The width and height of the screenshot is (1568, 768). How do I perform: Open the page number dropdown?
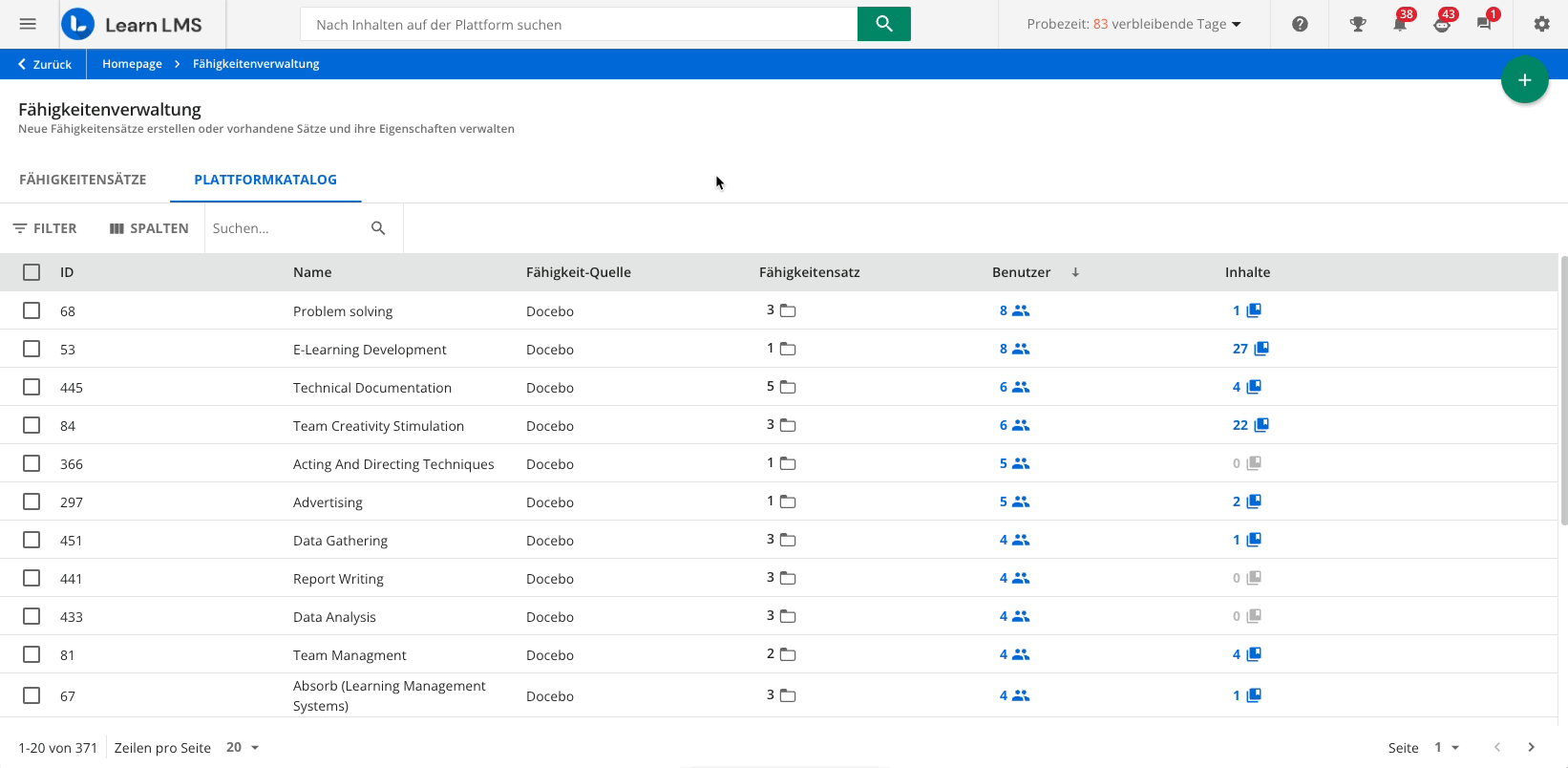(1447, 747)
